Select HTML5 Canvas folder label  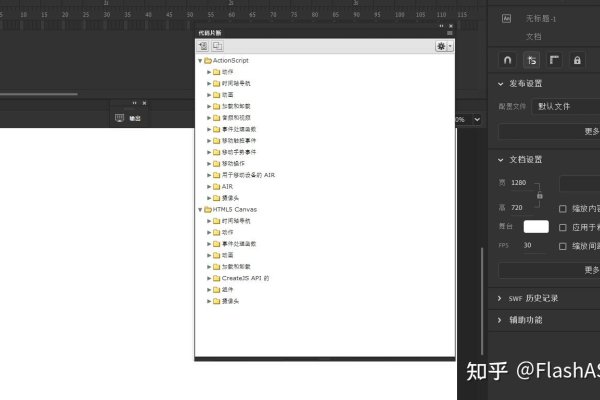pos(235,209)
